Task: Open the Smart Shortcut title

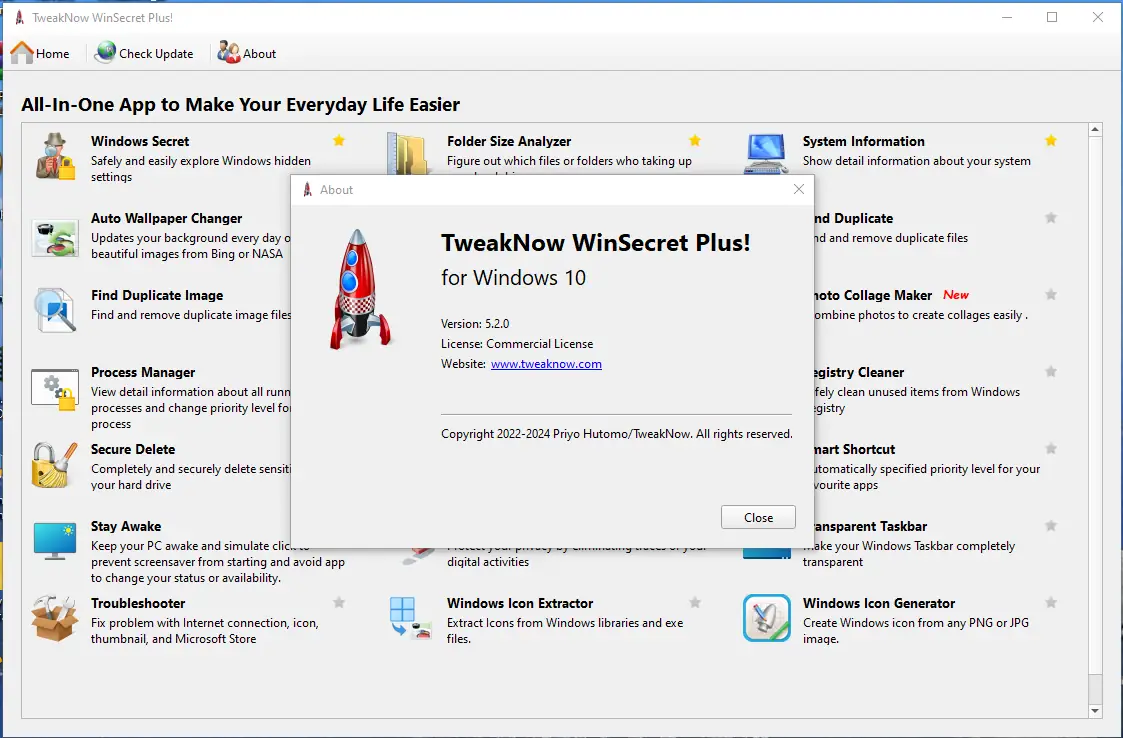Action: (854, 449)
